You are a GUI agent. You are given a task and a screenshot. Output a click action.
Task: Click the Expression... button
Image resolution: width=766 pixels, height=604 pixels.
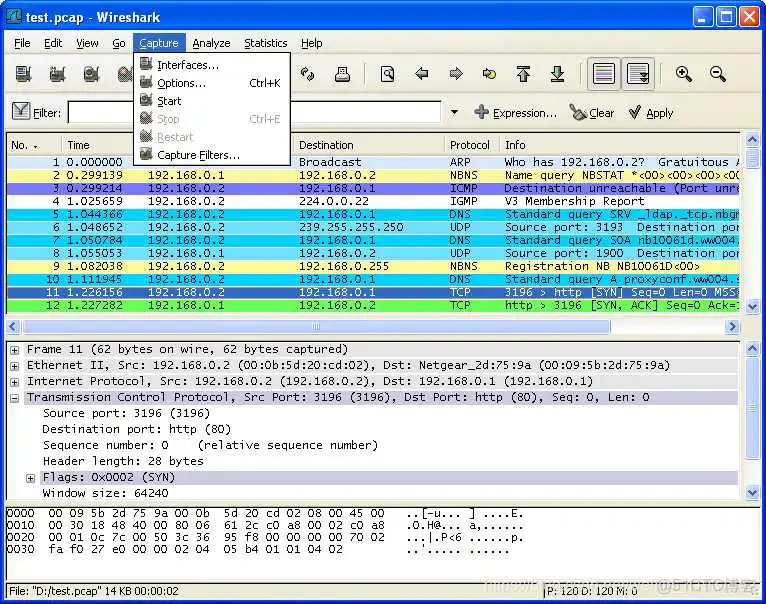(515, 113)
